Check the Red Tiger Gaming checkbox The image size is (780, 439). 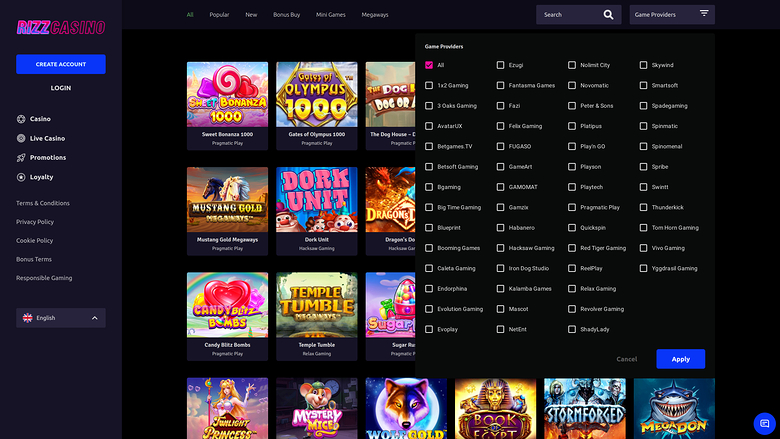click(572, 248)
